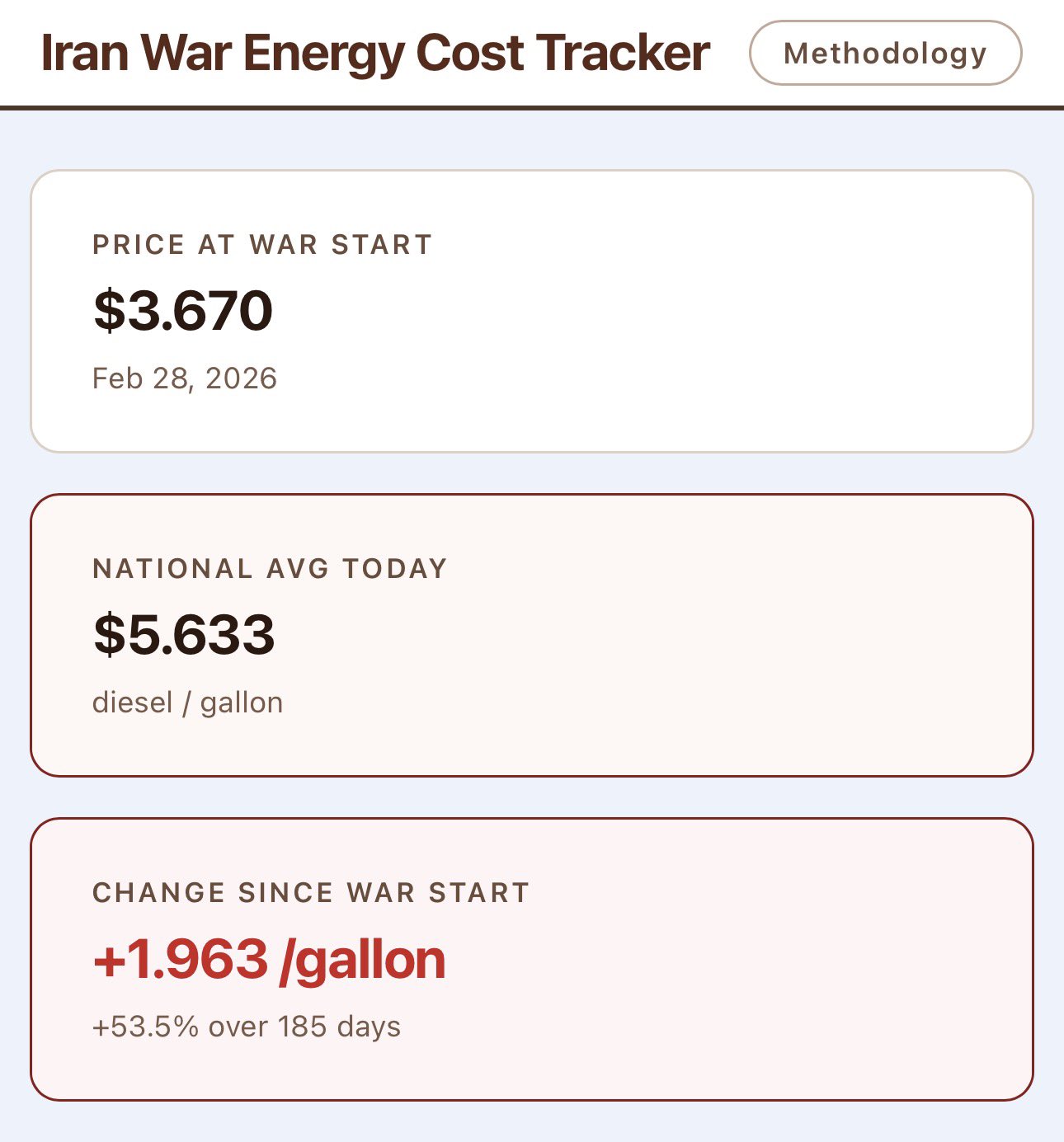Click the word Iran in the header
This screenshot has width=1064, height=1142.
pyautogui.click(x=86, y=53)
